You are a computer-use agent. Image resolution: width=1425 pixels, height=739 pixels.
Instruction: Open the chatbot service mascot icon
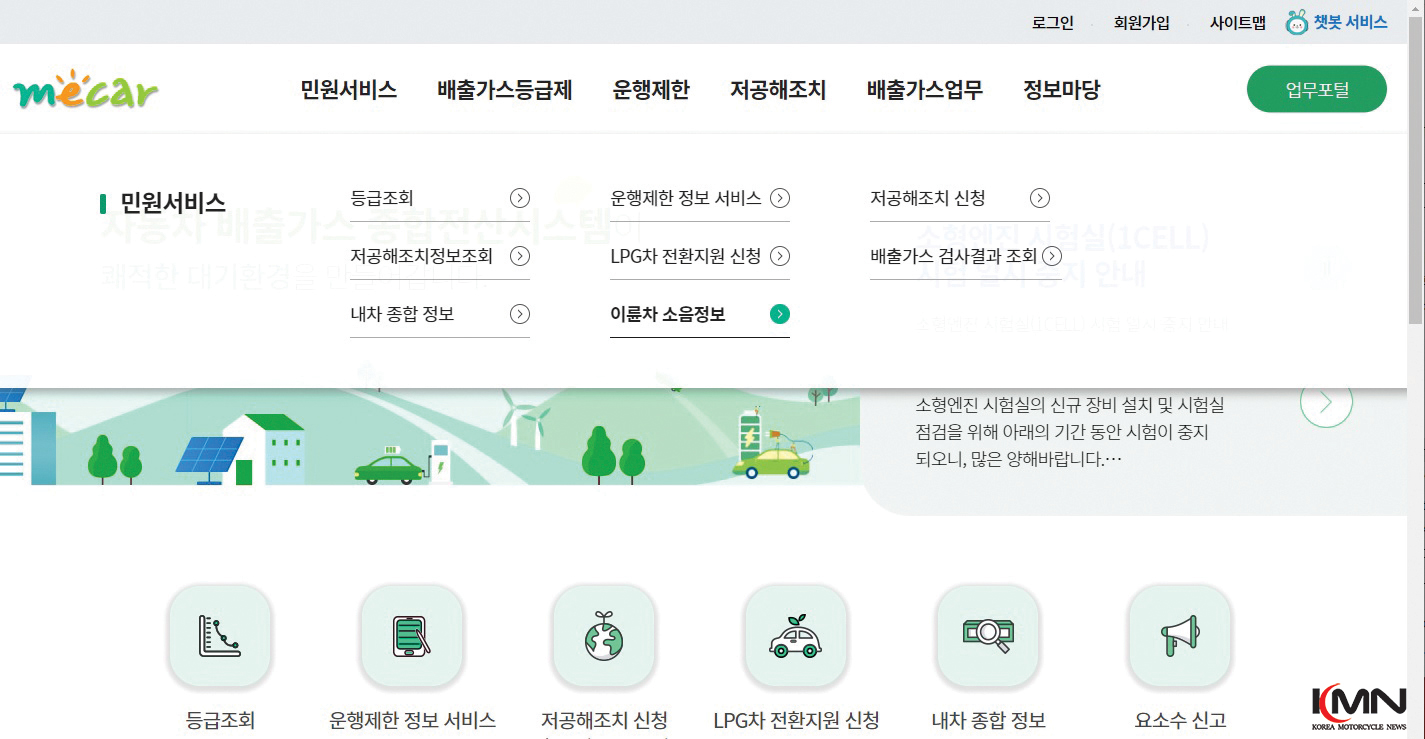tap(1297, 22)
